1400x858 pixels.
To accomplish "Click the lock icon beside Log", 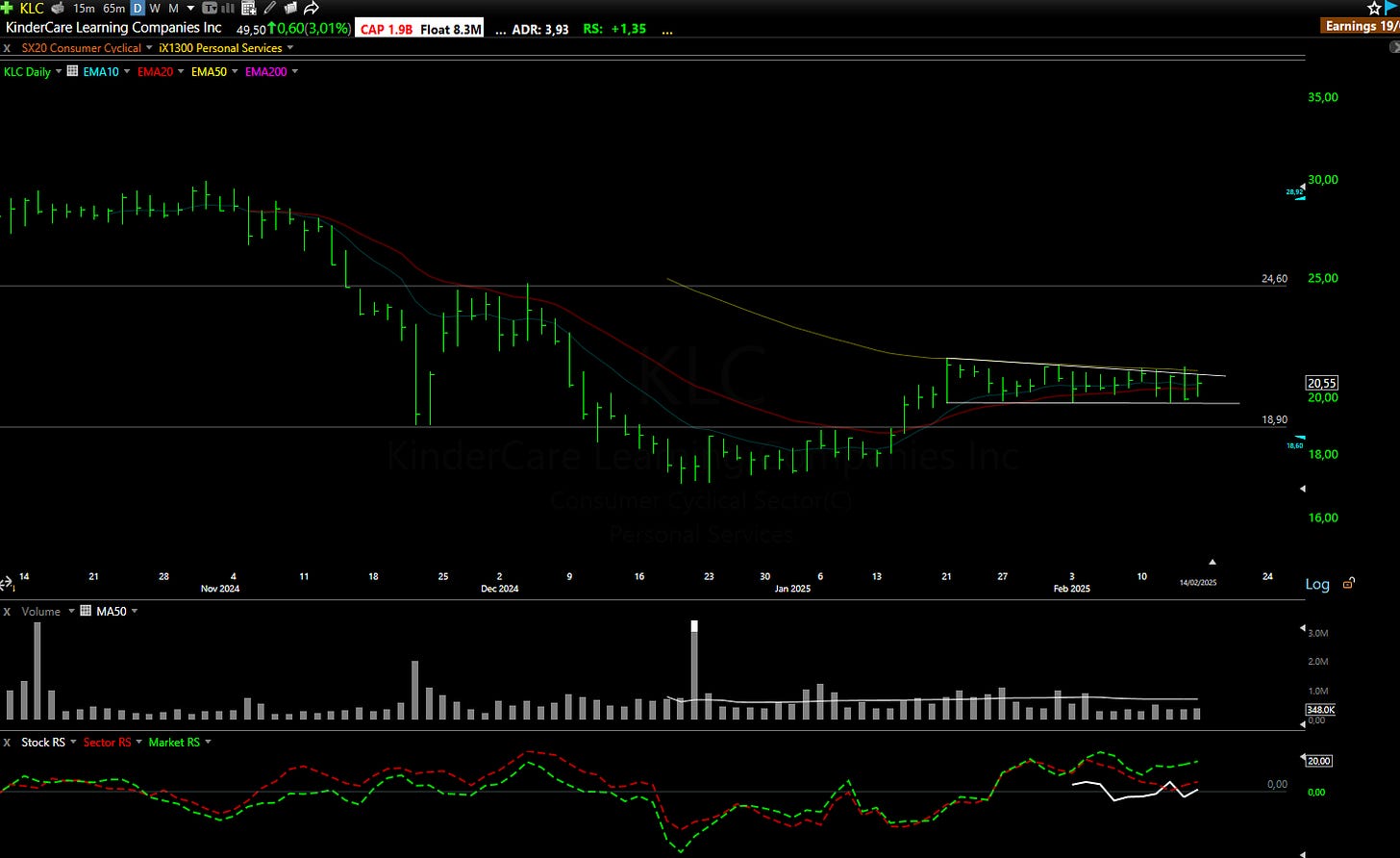I will (1349, 583).
